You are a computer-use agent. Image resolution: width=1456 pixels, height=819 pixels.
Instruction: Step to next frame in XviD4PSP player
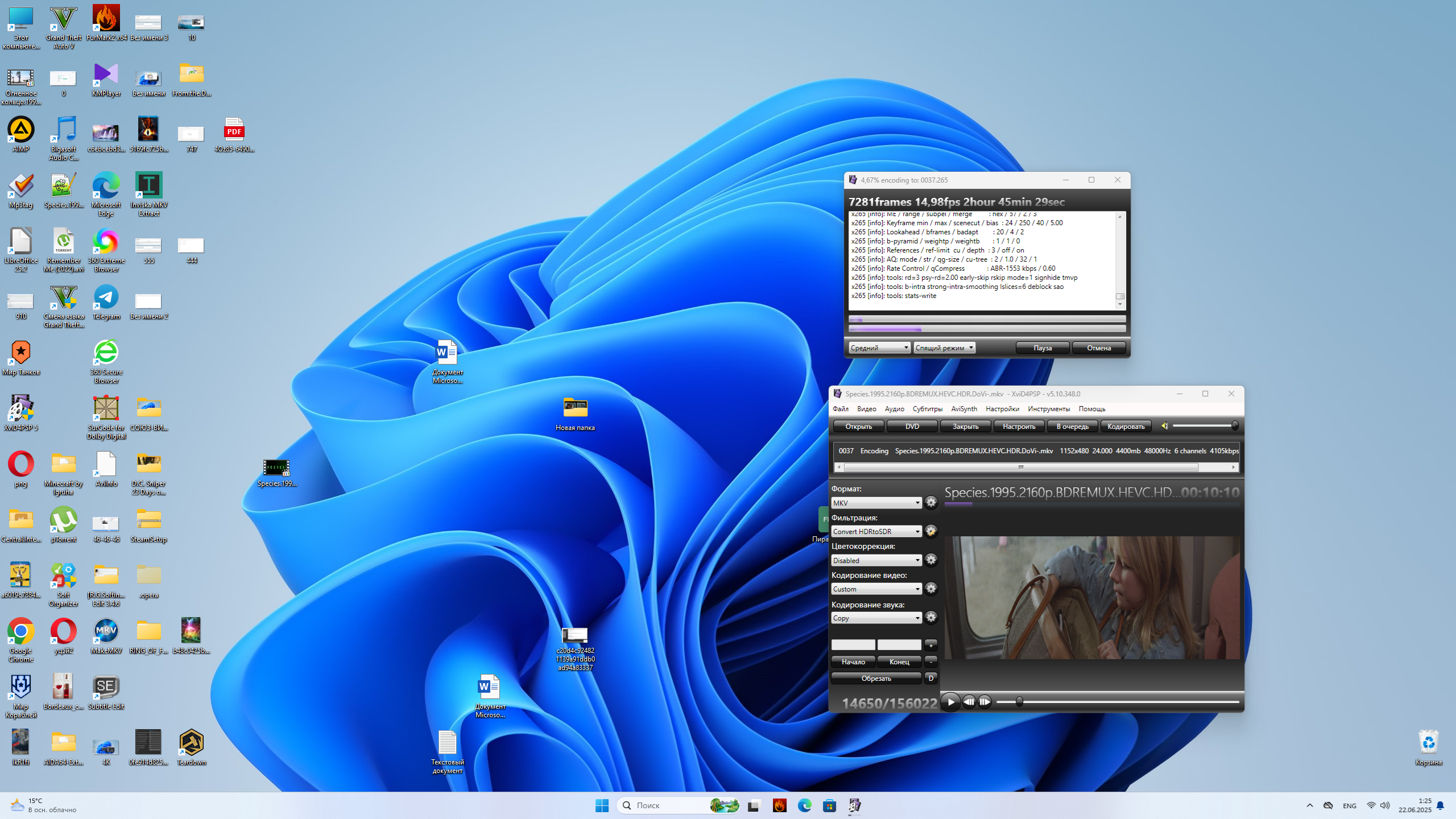(985, 702)
